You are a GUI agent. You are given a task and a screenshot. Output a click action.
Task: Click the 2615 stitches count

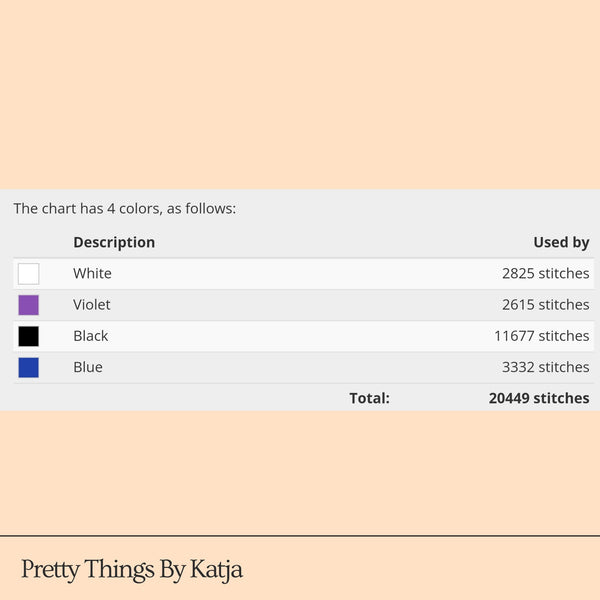[545, 305]
